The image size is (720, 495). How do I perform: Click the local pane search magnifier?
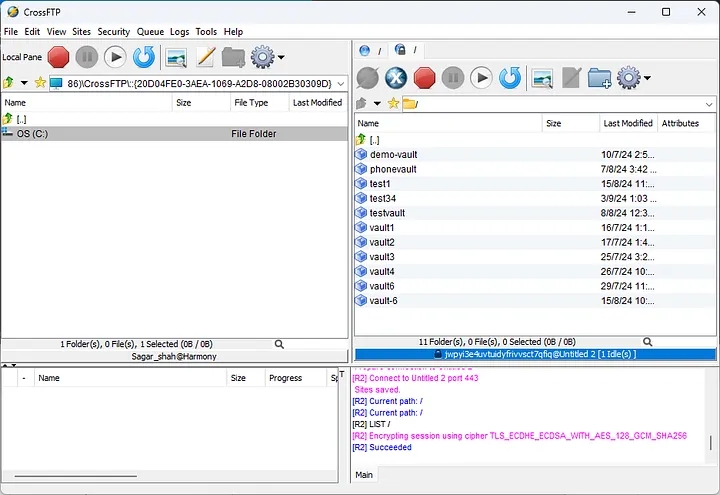tap(279, 344)
